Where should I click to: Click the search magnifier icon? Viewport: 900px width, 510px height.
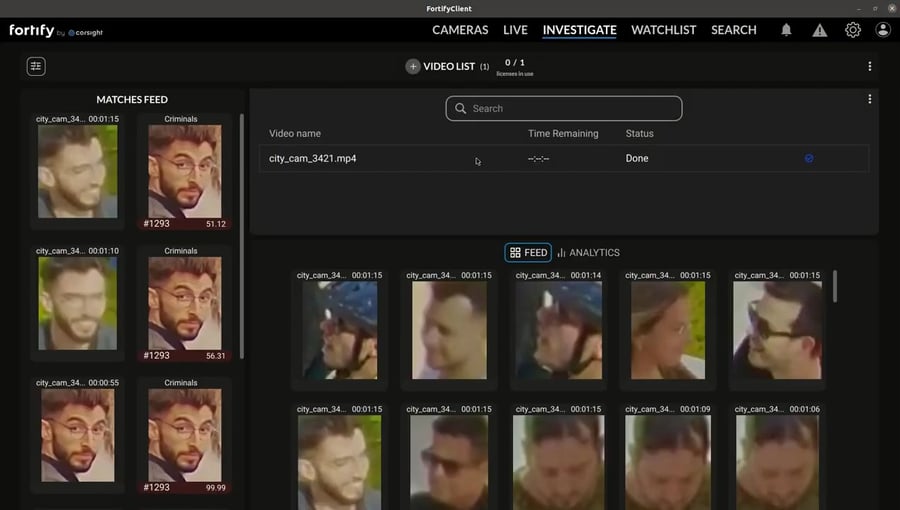[x=461, y=108]
